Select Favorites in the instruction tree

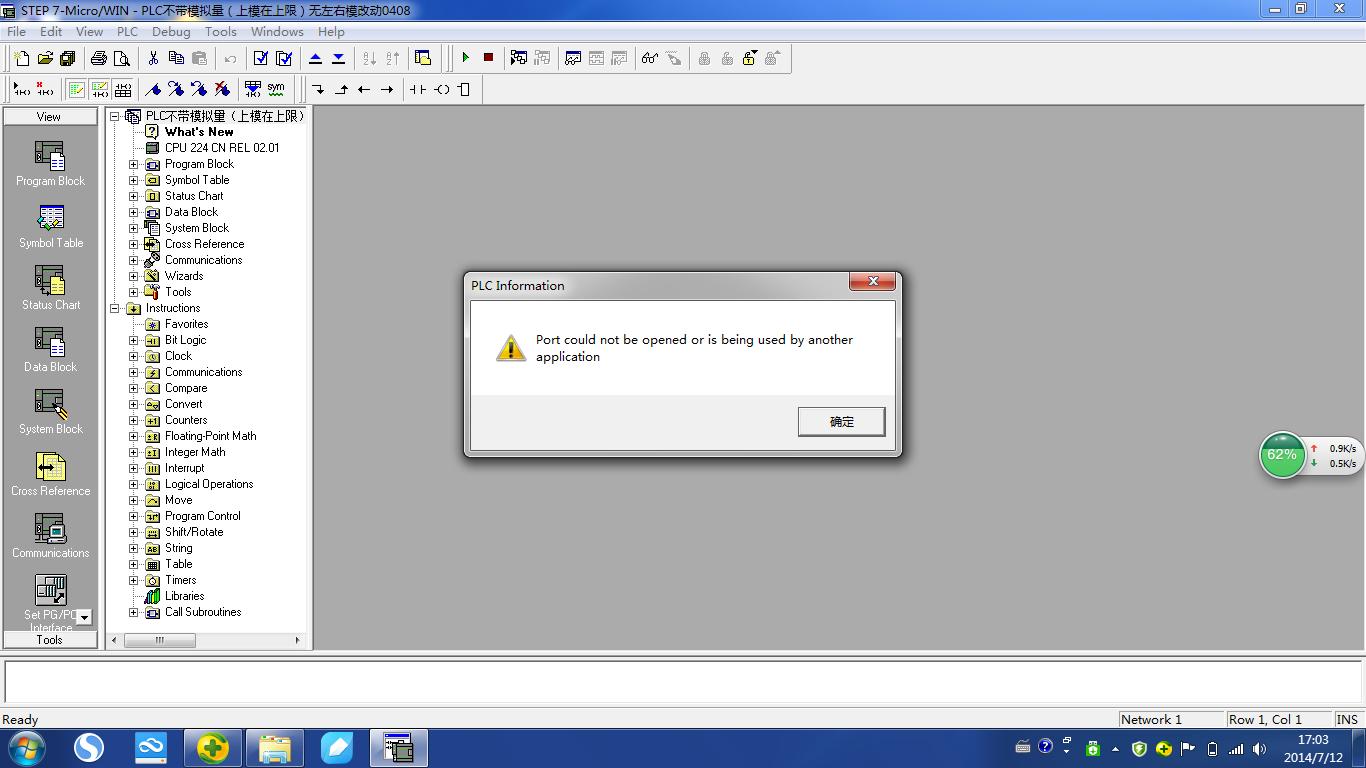point(187,324)
